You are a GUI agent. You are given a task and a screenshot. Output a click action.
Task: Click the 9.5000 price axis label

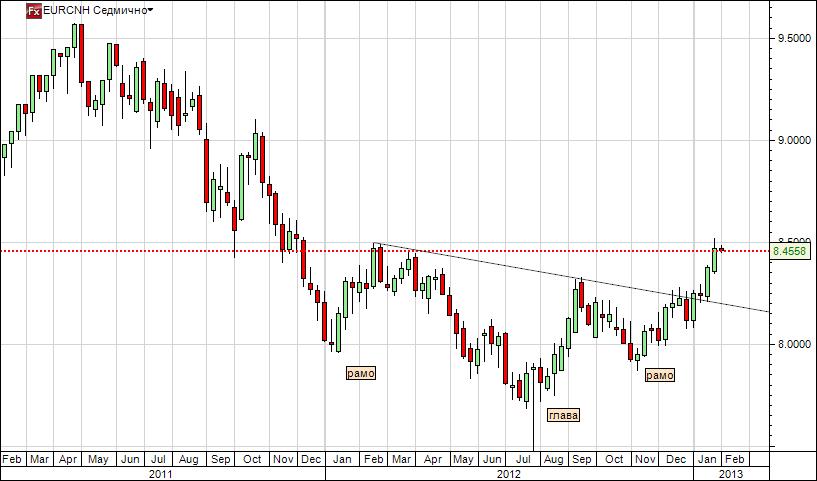point(794,39)
